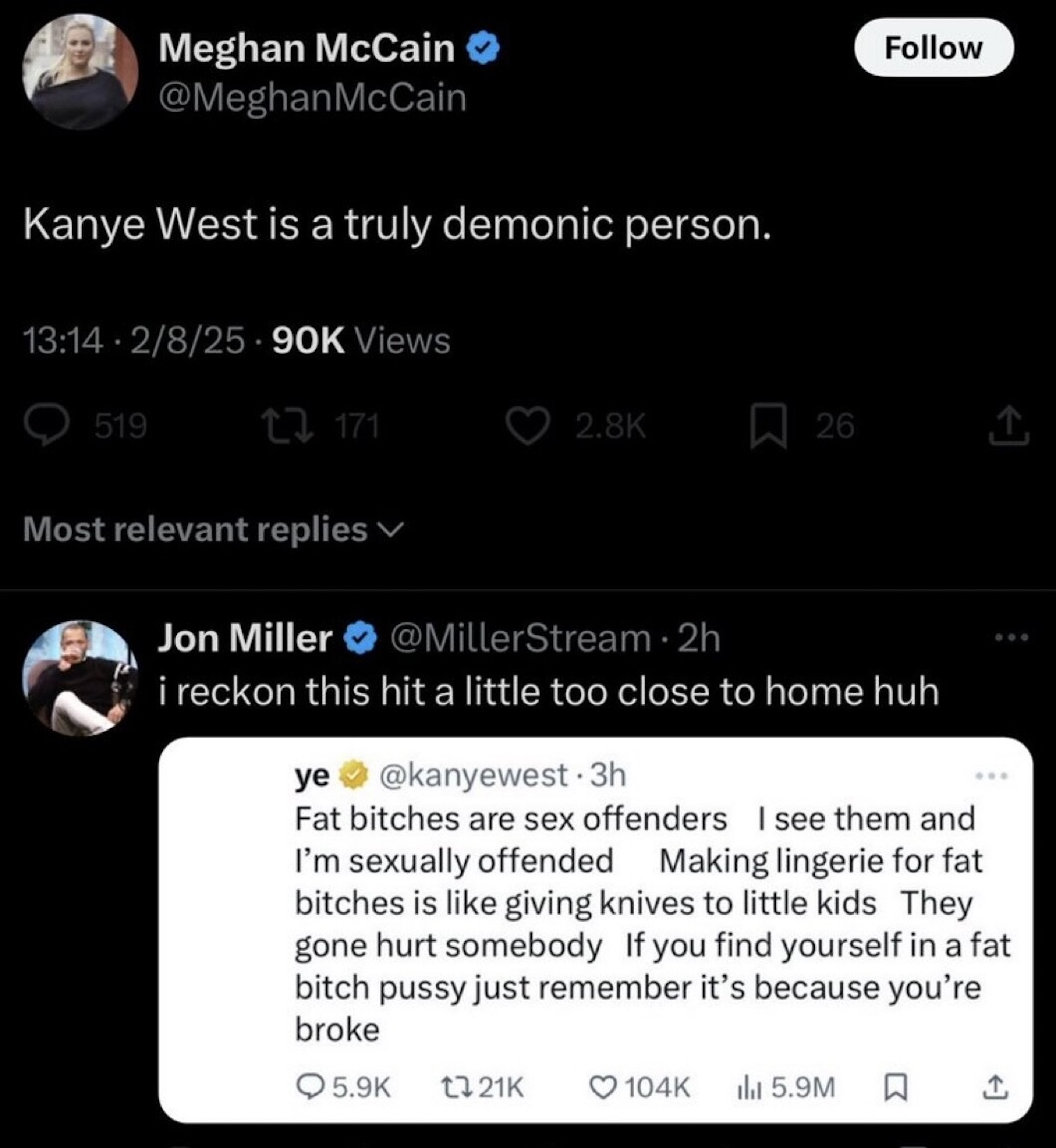Follow Meghan McCain
The width and height of the screenshot is (1056, 1148).
click(x=933, y=47)
